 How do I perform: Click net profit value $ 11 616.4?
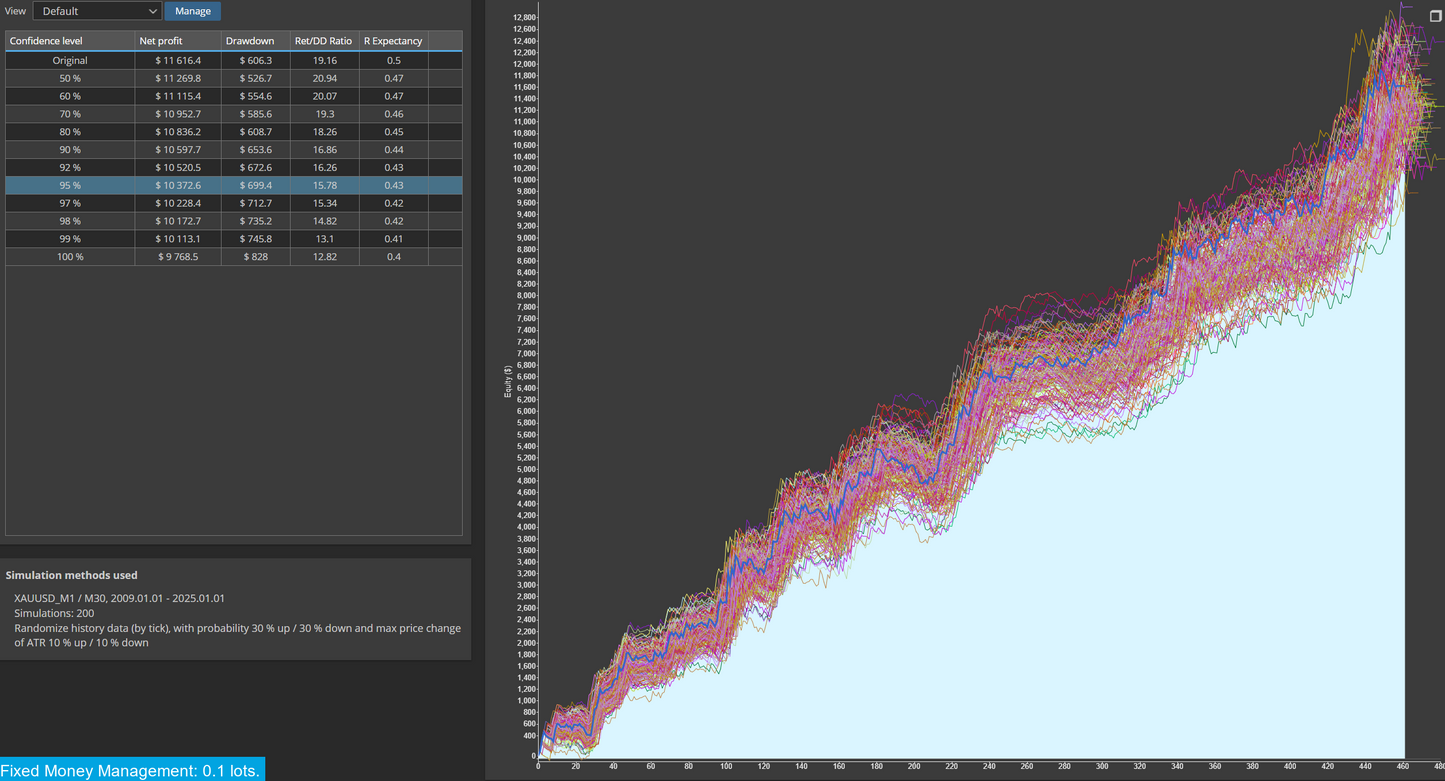click(178, 61)
